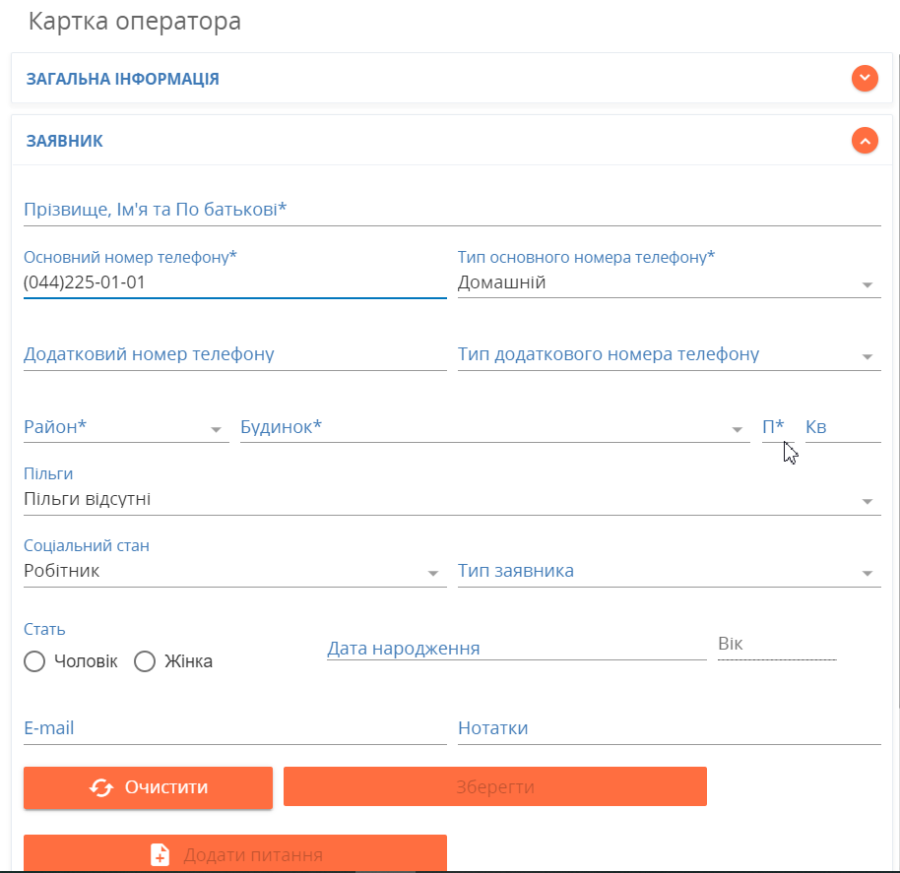The height and width of the screenshot is (873, 900).
Task: Click the document-plus icon on Додати питання
Action: click(x=160, y=855)
